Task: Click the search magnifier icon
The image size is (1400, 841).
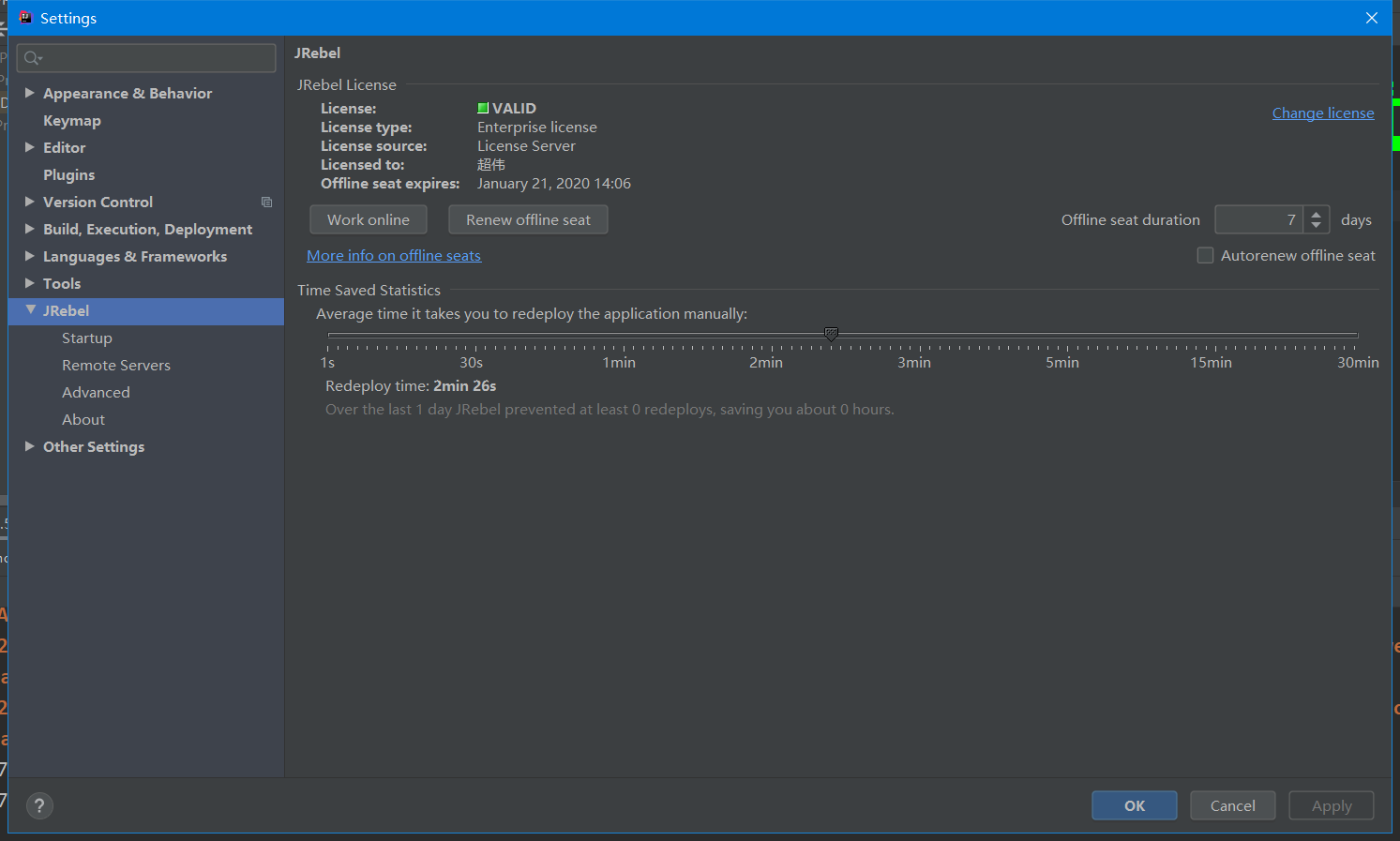Action: pyautogui.click(x=33, y=58)
